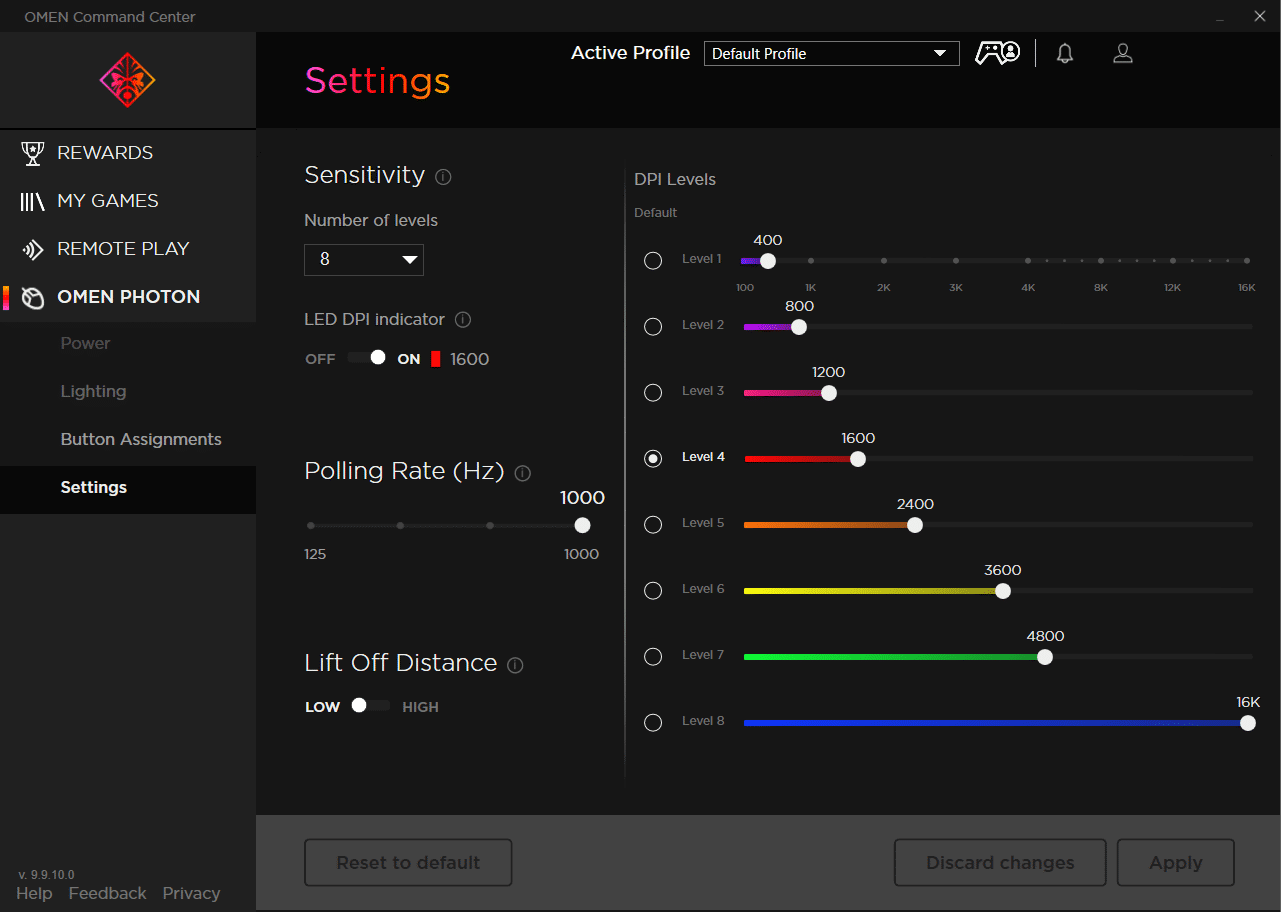Click the Apply button
Viewport: 1281px width, 912px height.
1175,863
